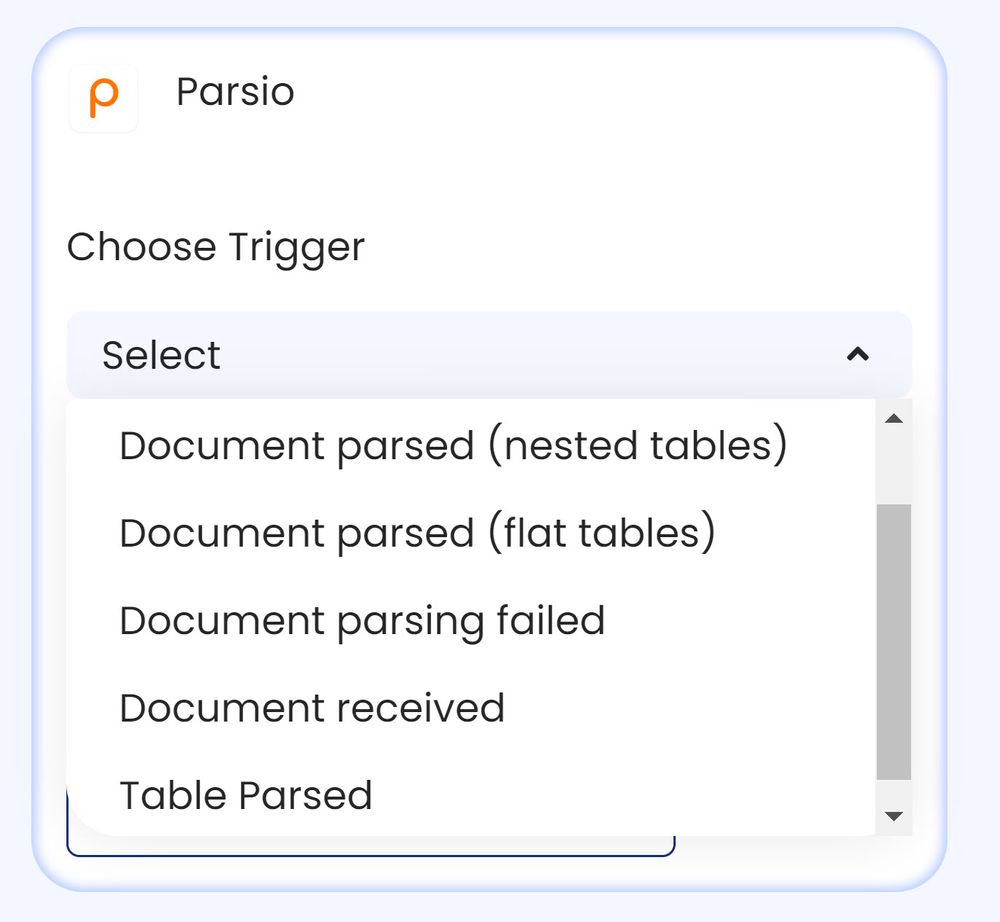The width and height of the screenshot is (1000, 922).
Task: Select the Table Parsed option
Action: click(x=245, y=795)
